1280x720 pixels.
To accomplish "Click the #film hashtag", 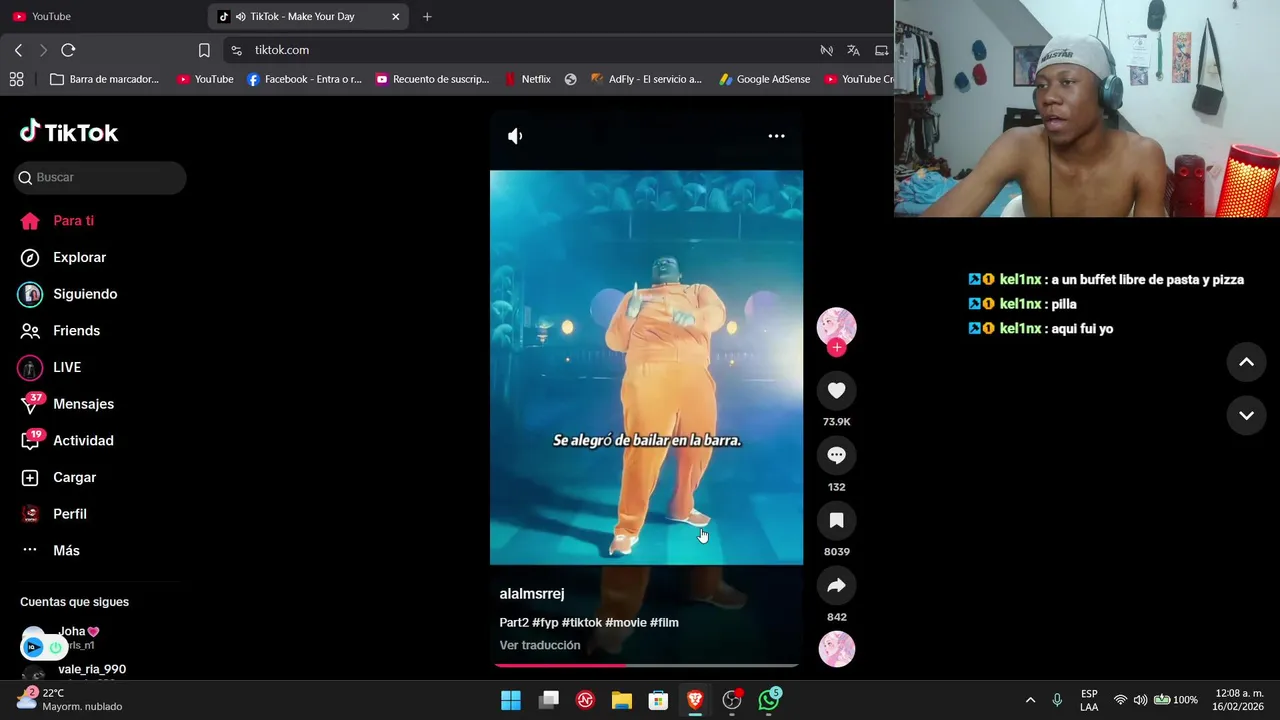I will tap(664, 623).
